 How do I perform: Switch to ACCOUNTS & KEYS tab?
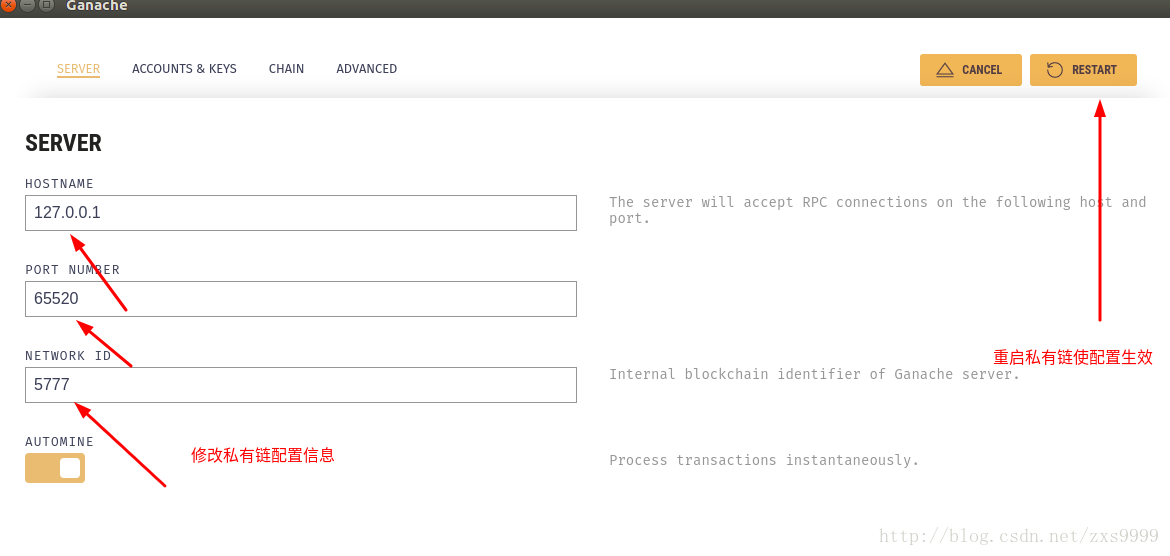[x=184, y=69]
